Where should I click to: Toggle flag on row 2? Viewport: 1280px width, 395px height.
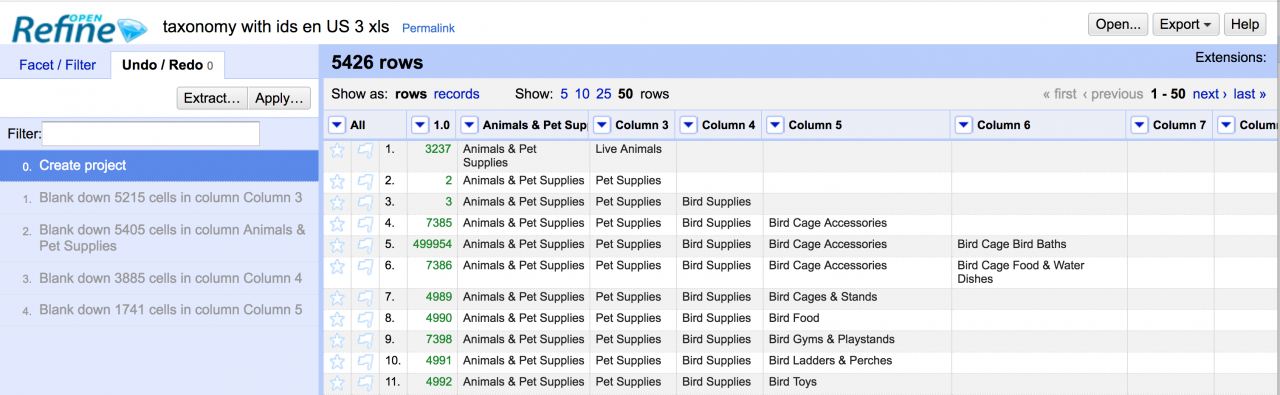(365, 181)
